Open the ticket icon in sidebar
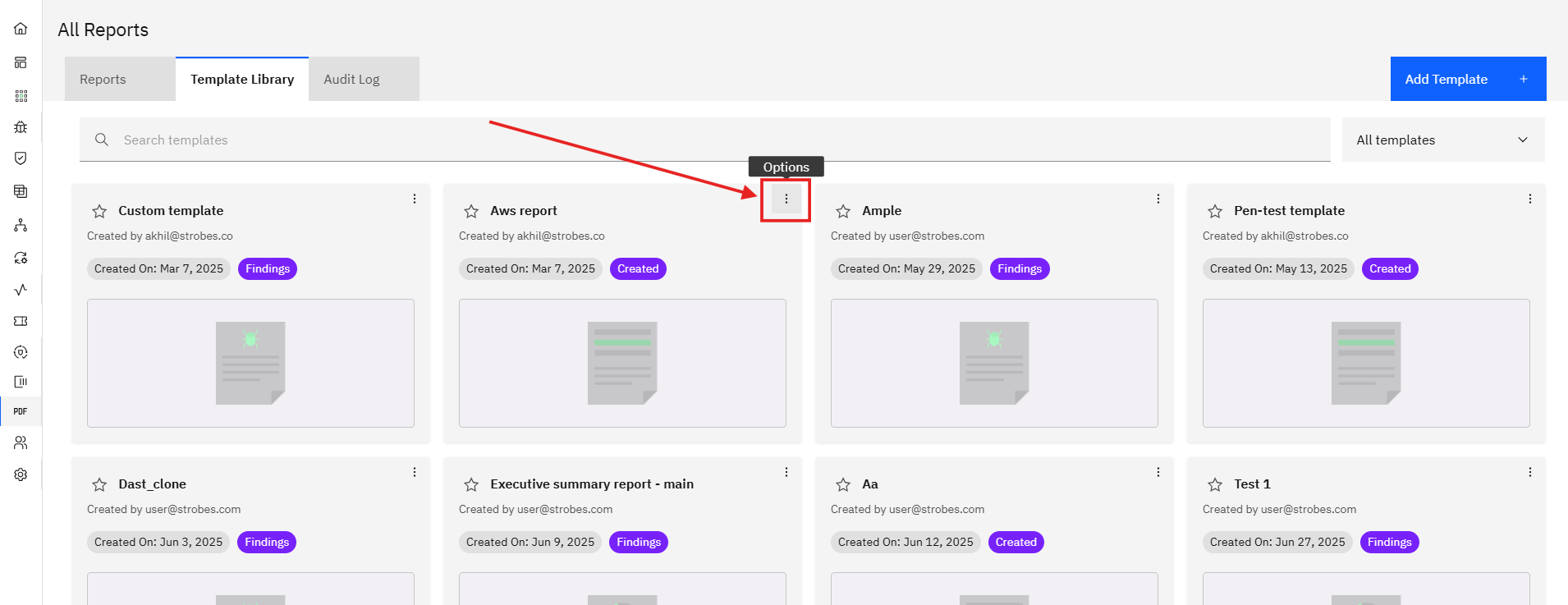 (21, 321)
